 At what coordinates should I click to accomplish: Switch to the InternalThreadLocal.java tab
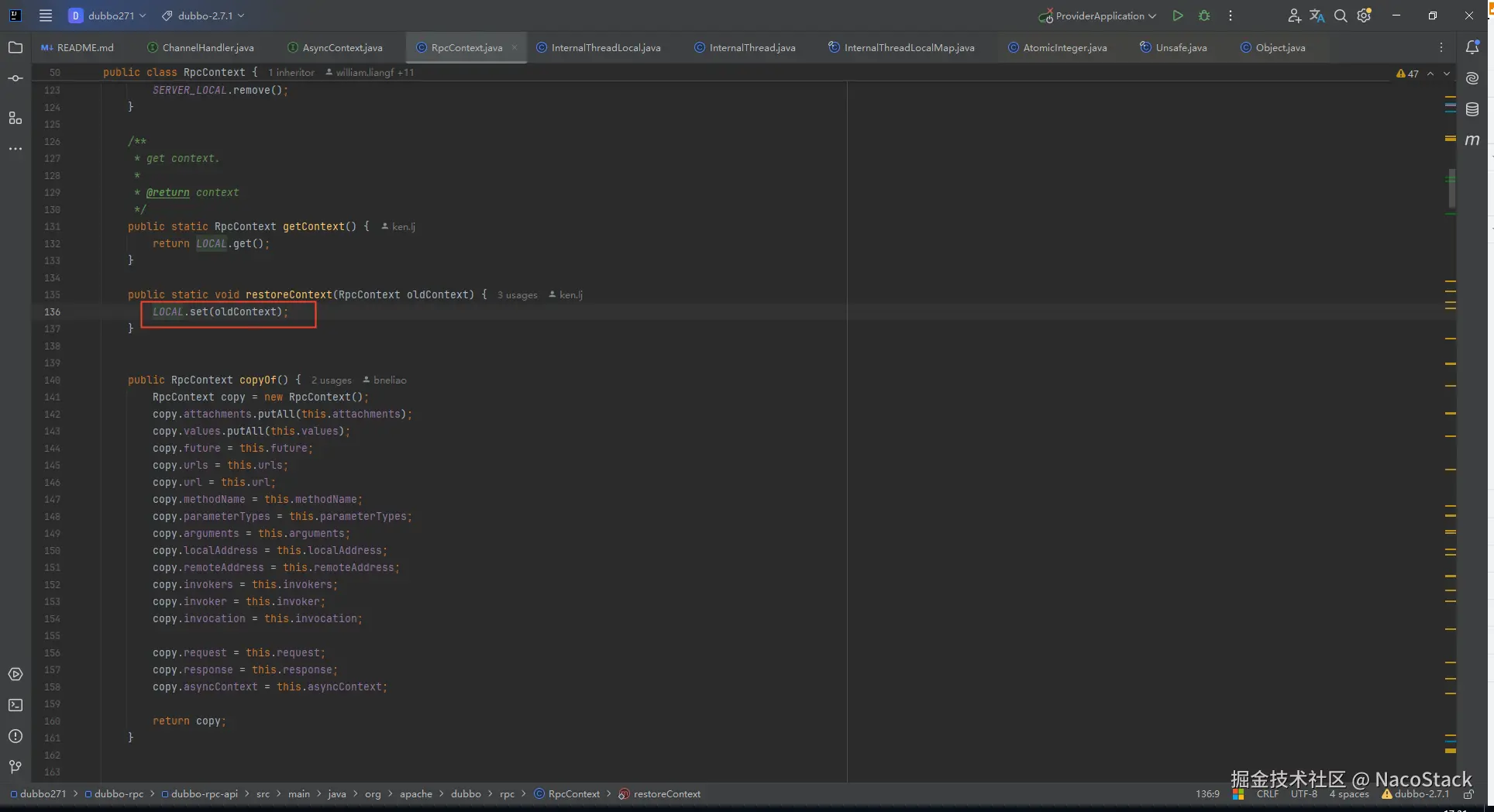click(605, 47)
